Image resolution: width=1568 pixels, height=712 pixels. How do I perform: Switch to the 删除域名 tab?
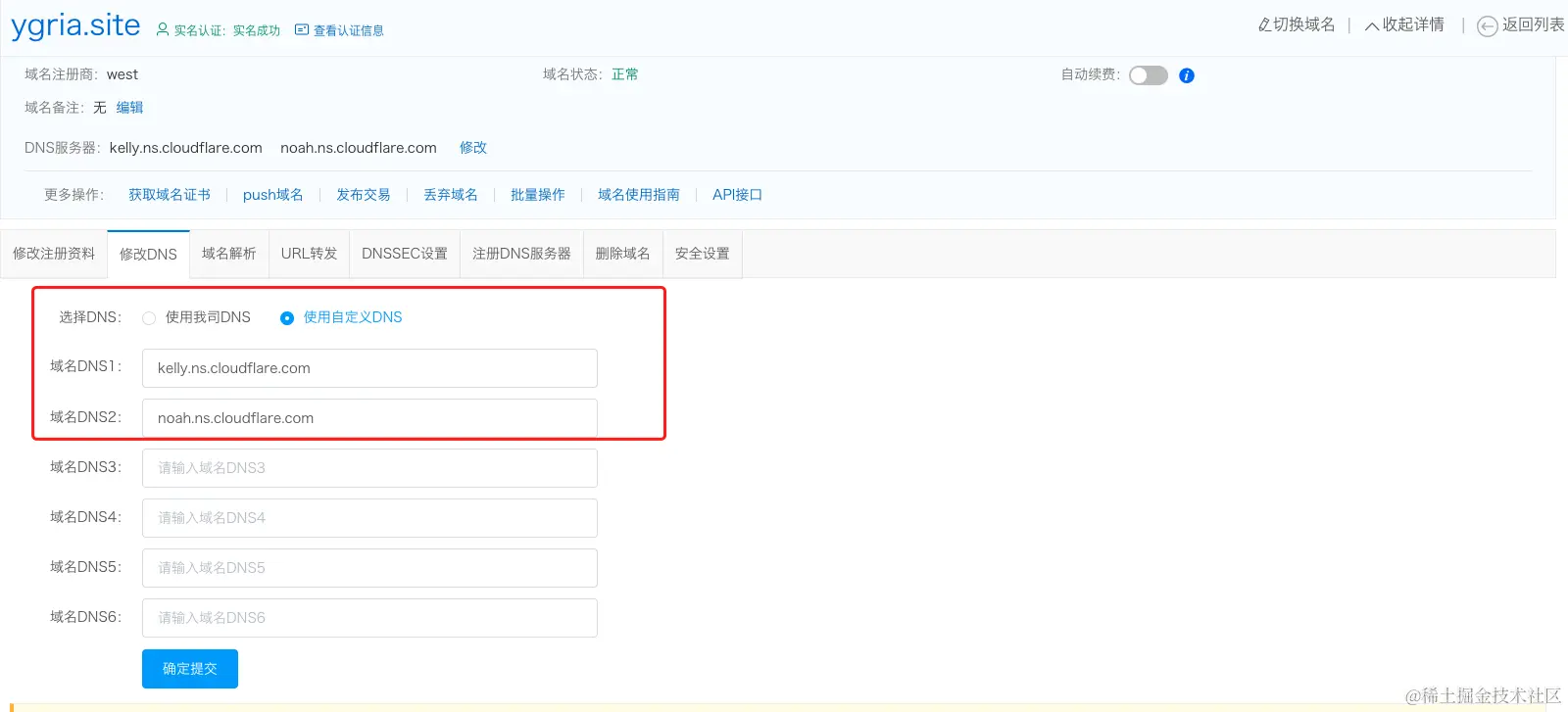[623, 254]
